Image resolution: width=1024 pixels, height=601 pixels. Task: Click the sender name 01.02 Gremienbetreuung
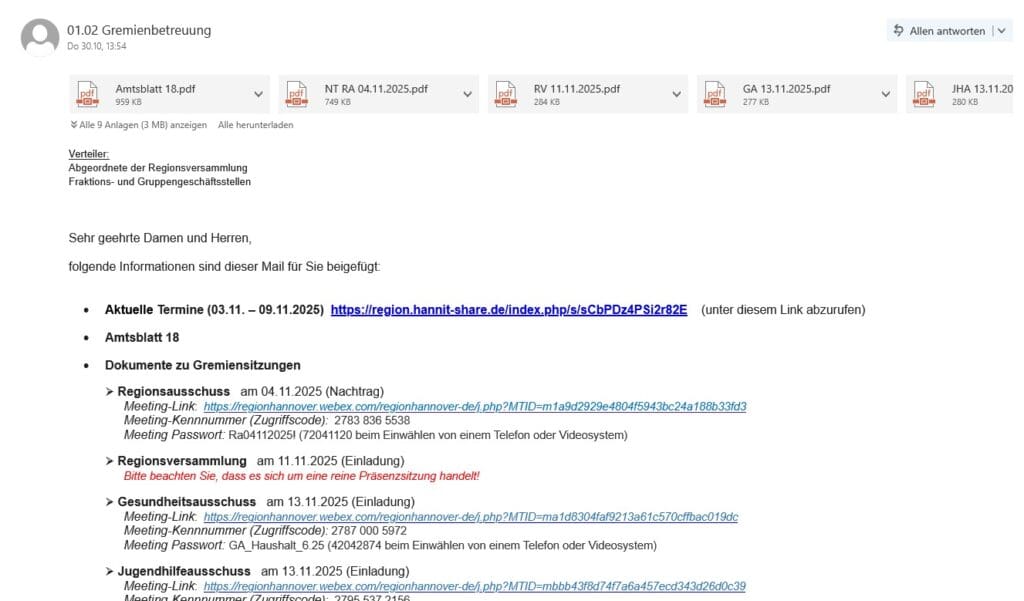point(139,30)
